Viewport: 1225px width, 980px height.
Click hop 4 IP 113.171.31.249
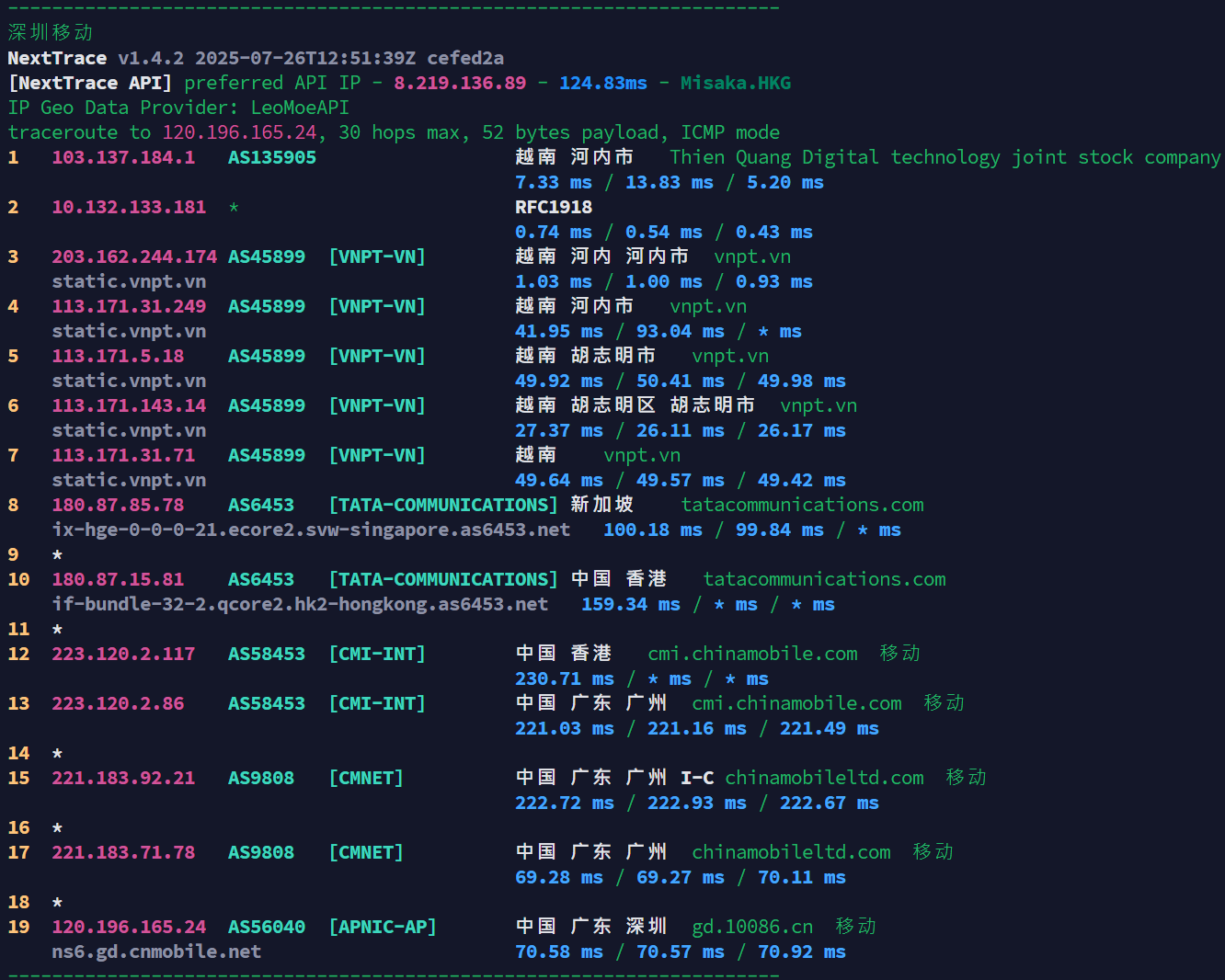pos(129,306)
